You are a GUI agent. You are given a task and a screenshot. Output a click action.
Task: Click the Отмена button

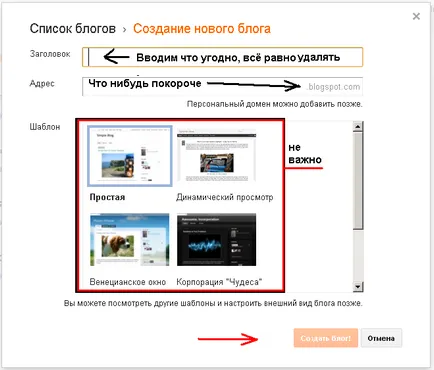point(381,338)
